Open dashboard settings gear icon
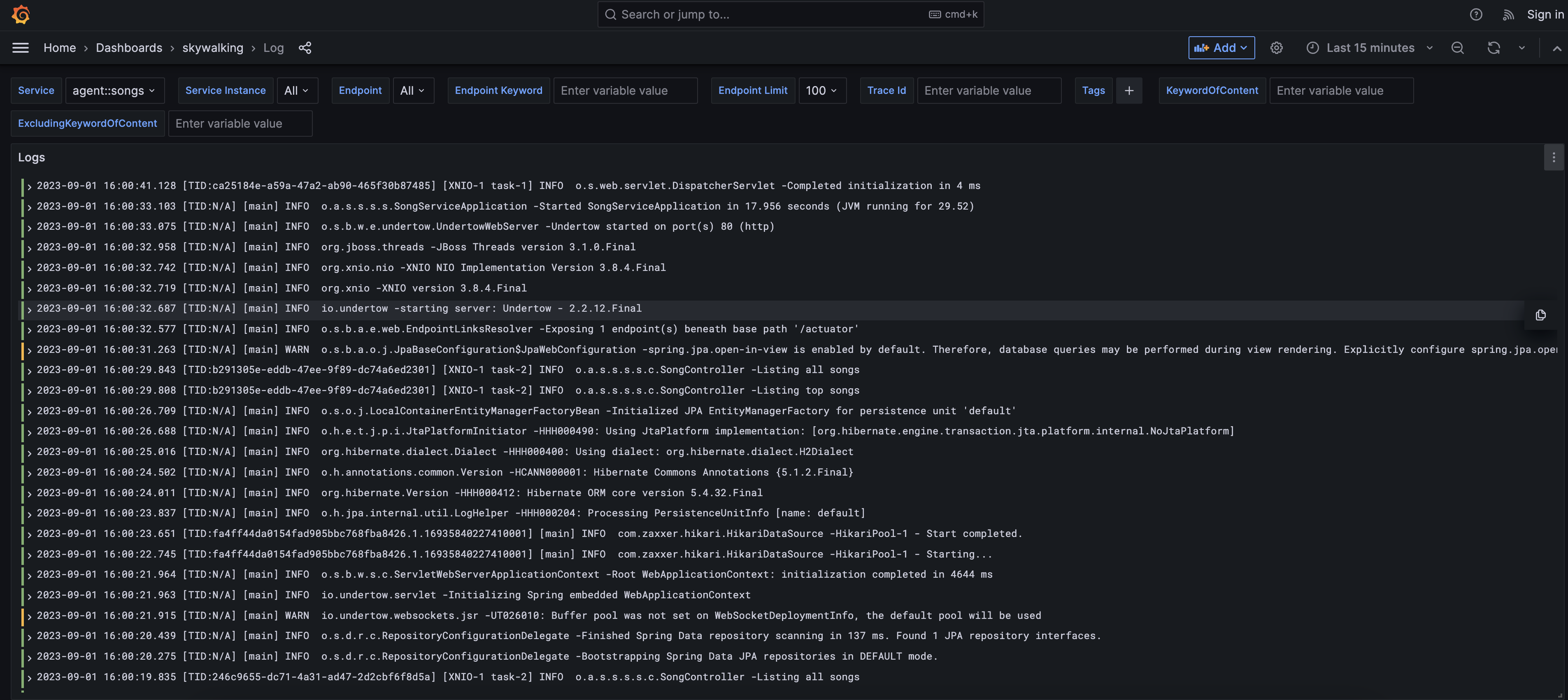 click(x=1277, y=47)
